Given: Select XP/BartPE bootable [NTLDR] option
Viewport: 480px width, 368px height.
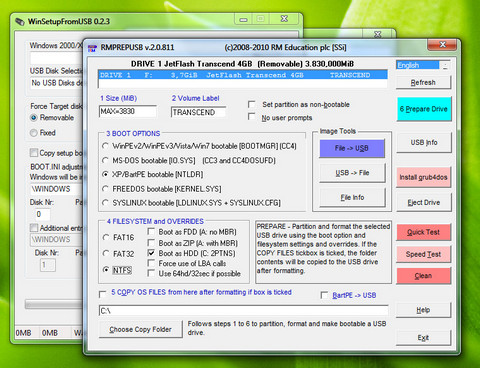Looking at the screenshot, I should (105, 174).
